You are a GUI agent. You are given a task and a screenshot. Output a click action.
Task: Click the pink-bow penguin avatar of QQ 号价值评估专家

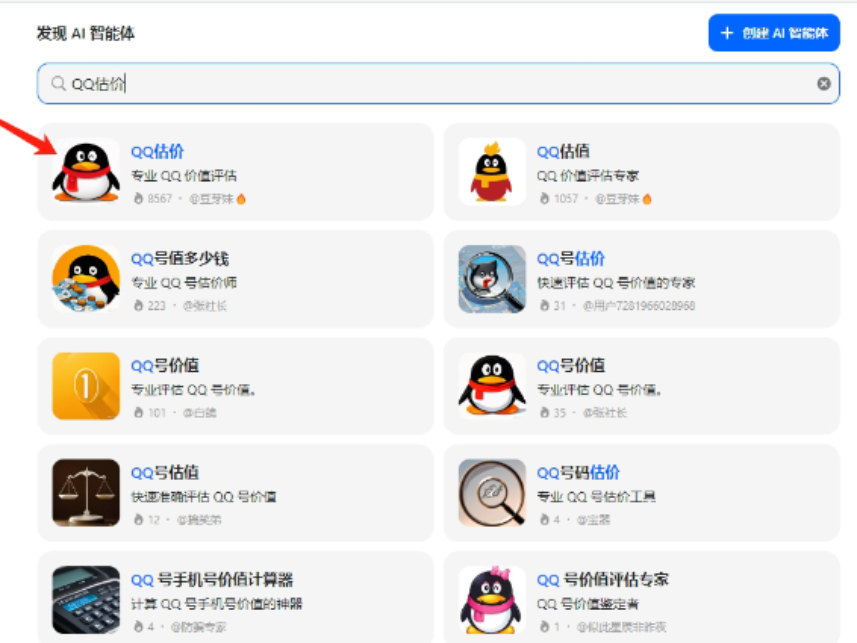click(x=492, y=600)
